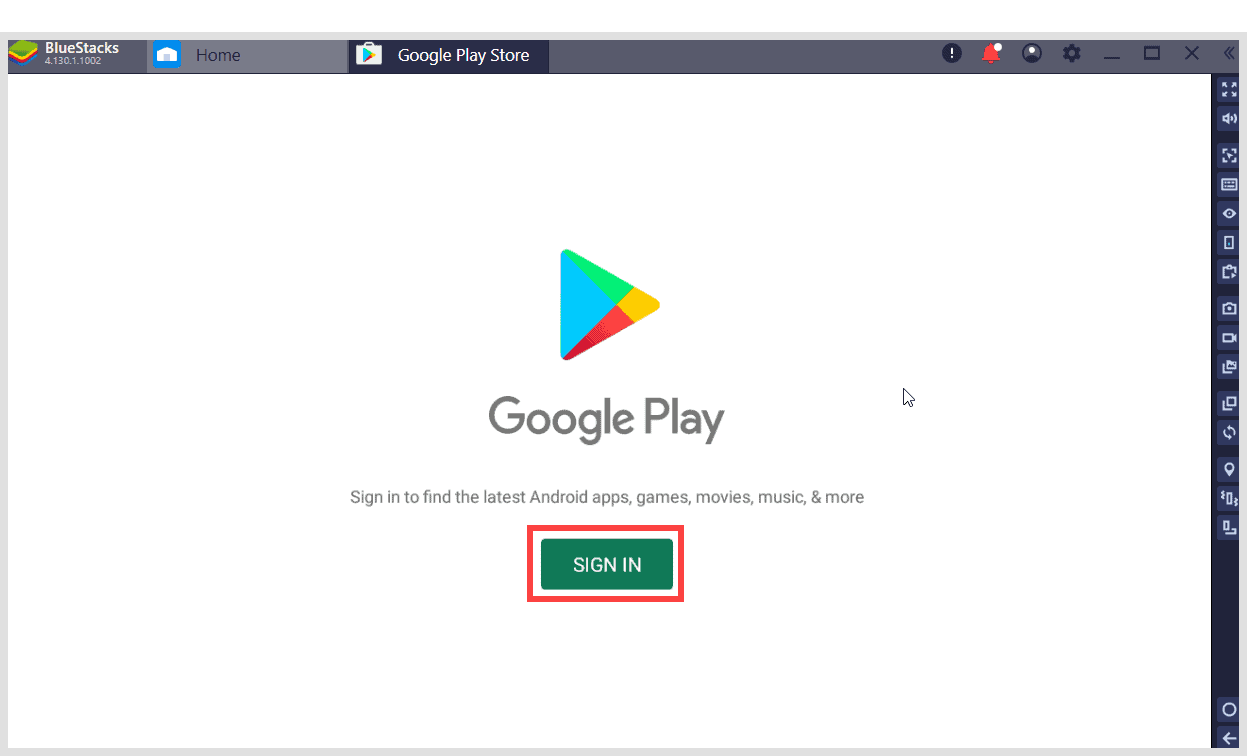Screen dimensions: 1247x756
Task: Click the Home tab house icon
Action: pyautogui.click(x=168, y=55)
